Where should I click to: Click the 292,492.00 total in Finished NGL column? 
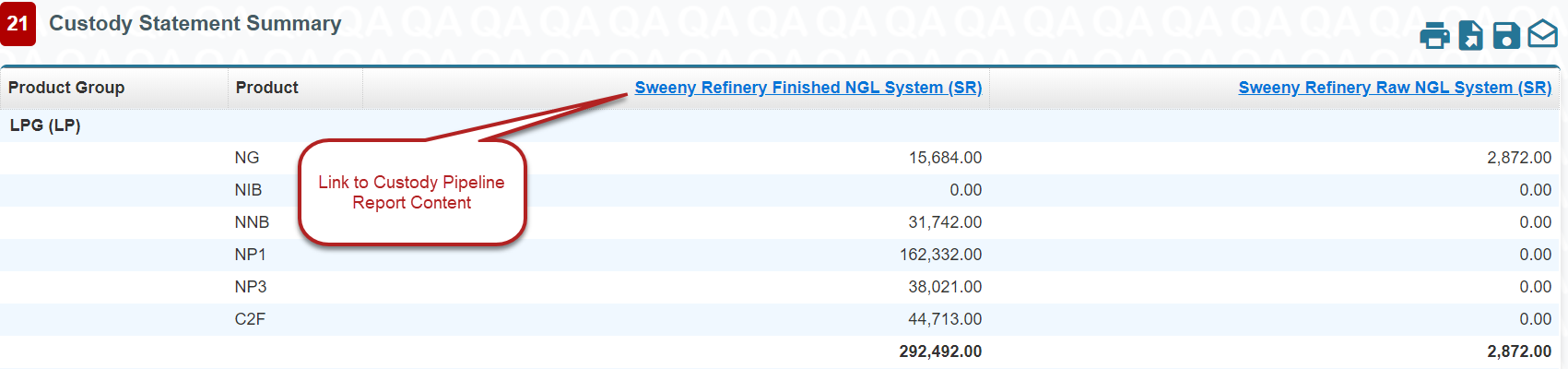click(940, 351)
